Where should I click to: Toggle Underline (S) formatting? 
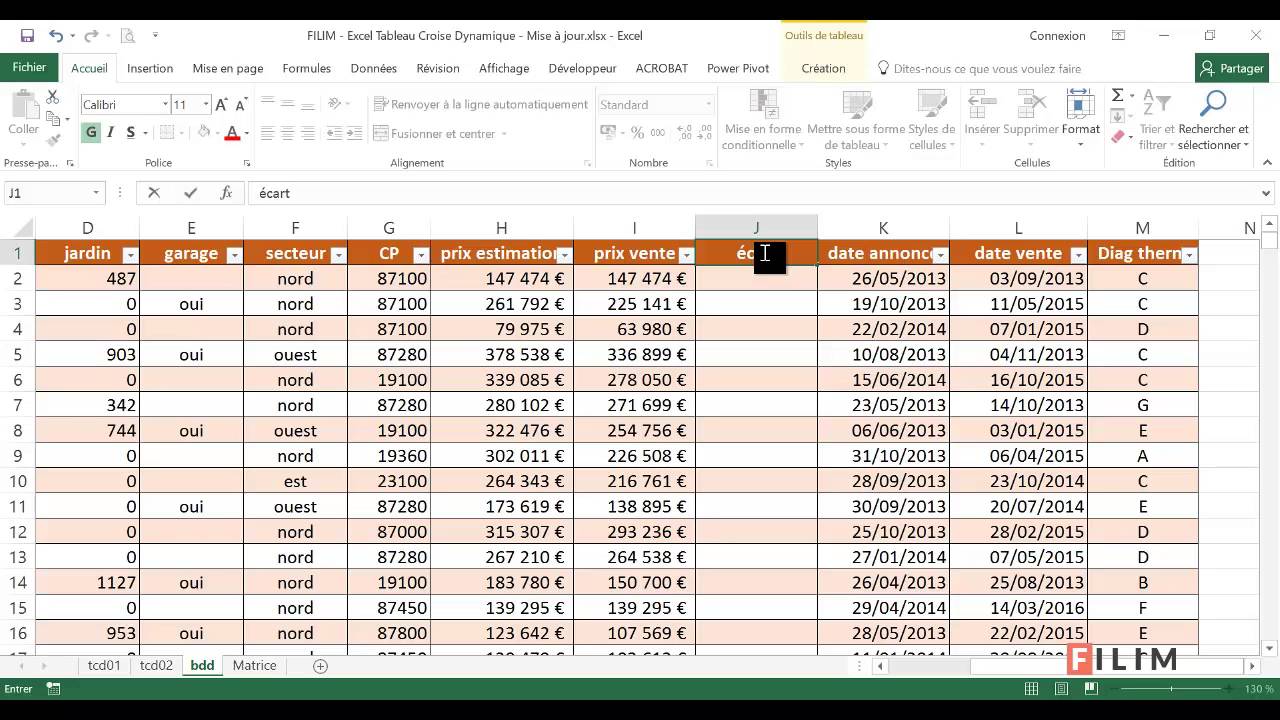pos(130,133)
